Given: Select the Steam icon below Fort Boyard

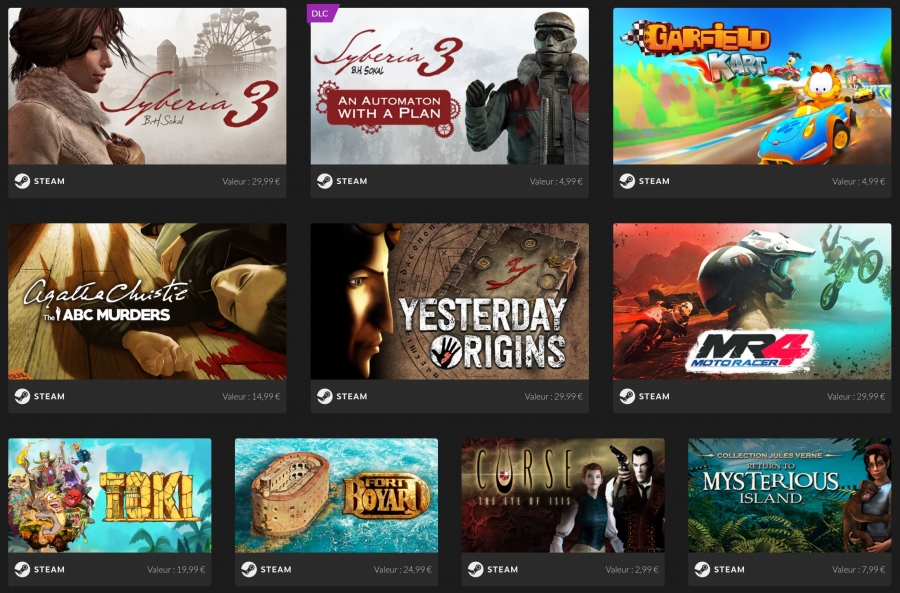Looking at the screenshot, I should [249, 569].
